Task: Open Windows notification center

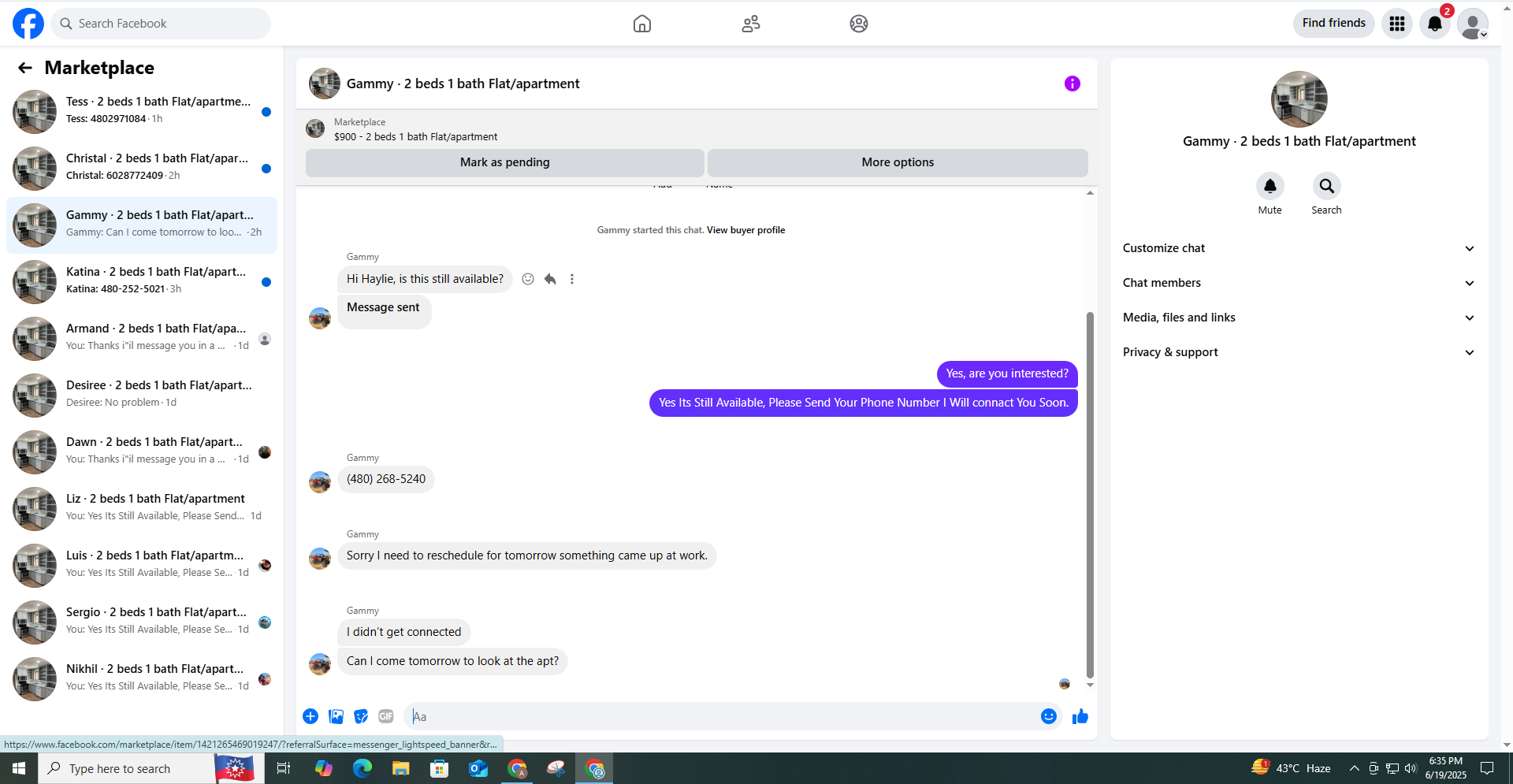Action: click(1487, 768)
